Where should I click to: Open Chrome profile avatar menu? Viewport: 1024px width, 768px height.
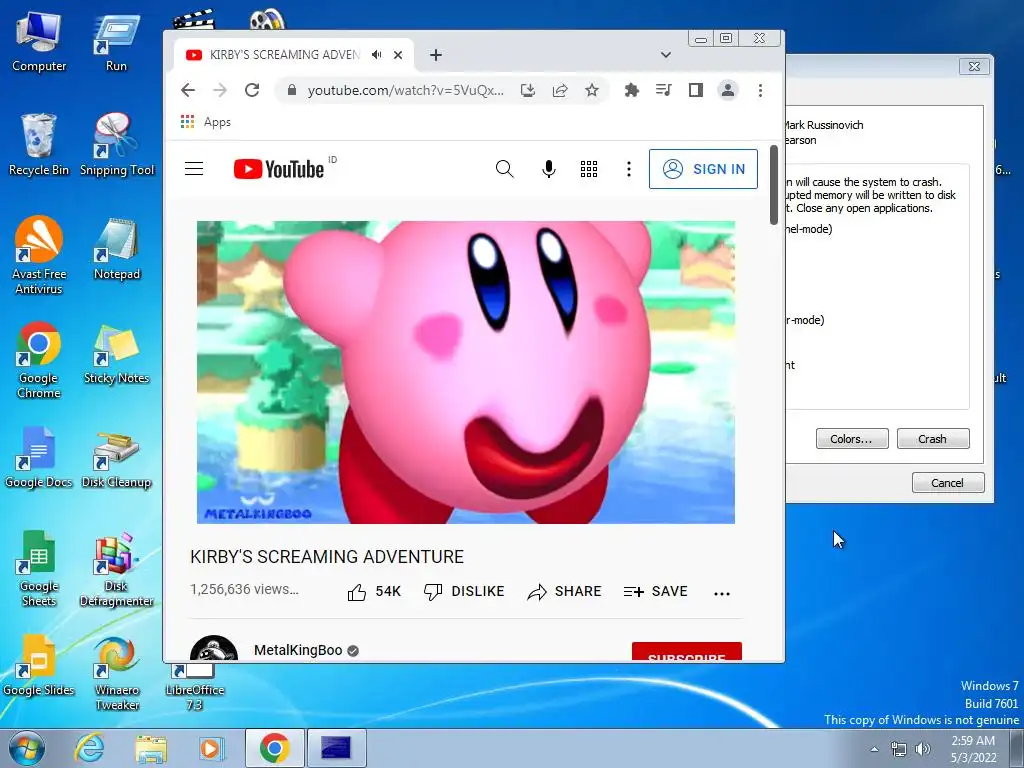point(728,90)
